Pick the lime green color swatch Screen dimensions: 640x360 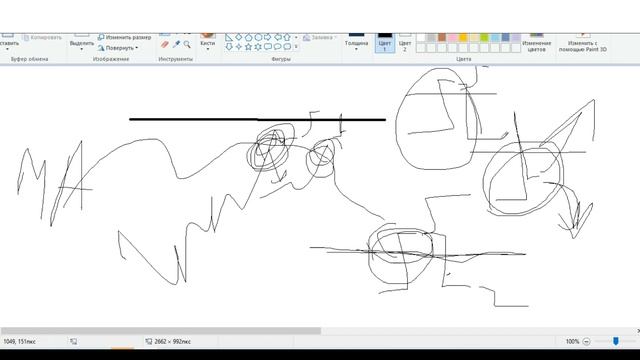[484, 38]
